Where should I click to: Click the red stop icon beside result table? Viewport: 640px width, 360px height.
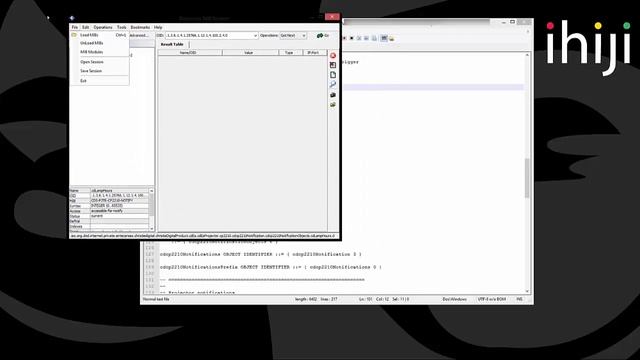tap(333, 56)
